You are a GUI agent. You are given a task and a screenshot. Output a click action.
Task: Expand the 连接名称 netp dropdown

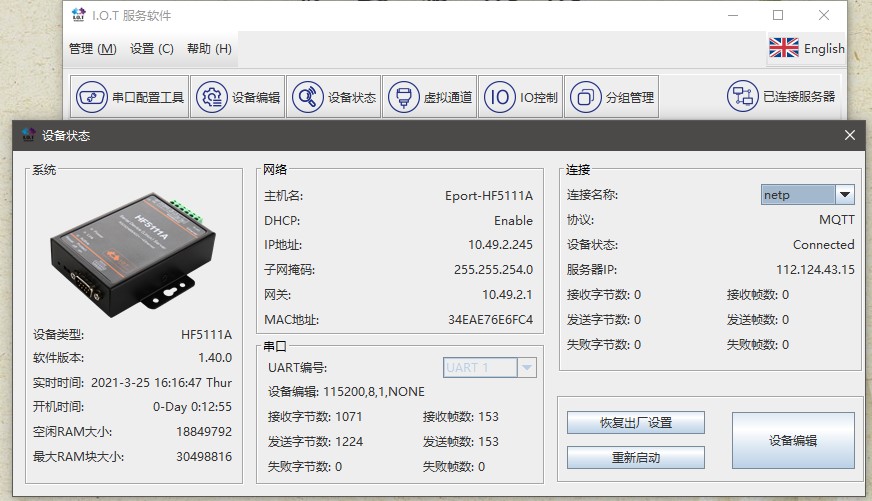pos(844,195)
